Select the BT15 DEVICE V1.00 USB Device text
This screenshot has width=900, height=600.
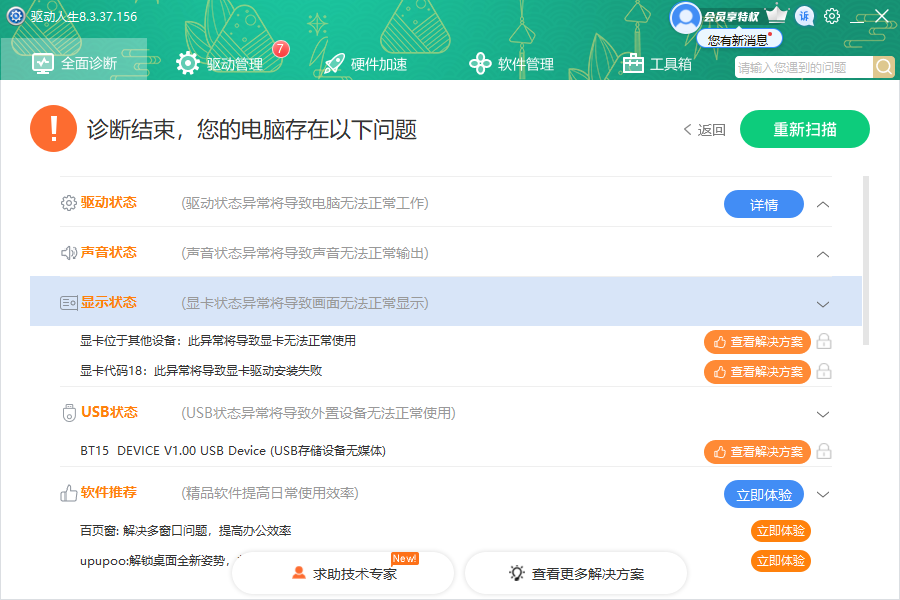click(232, 451)
